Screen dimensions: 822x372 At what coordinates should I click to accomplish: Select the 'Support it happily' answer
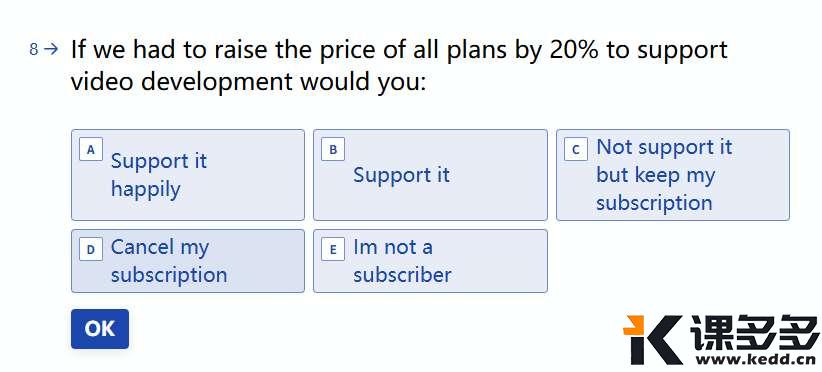coord(188,174)
